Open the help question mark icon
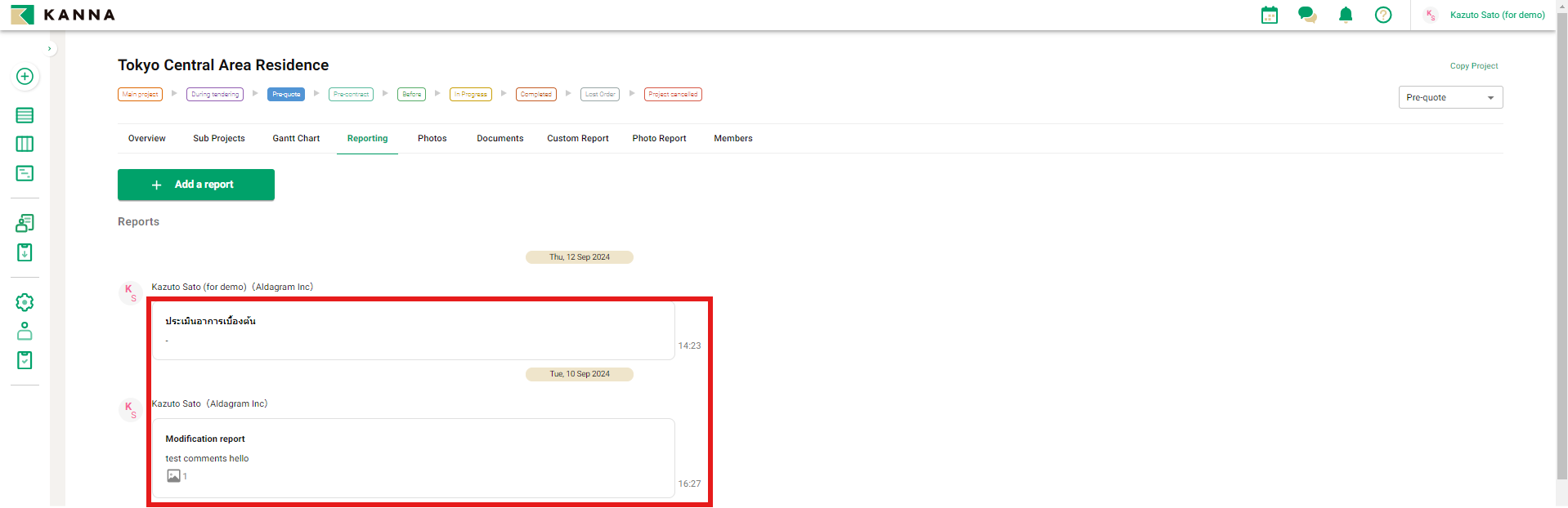 coord(1382,15)
